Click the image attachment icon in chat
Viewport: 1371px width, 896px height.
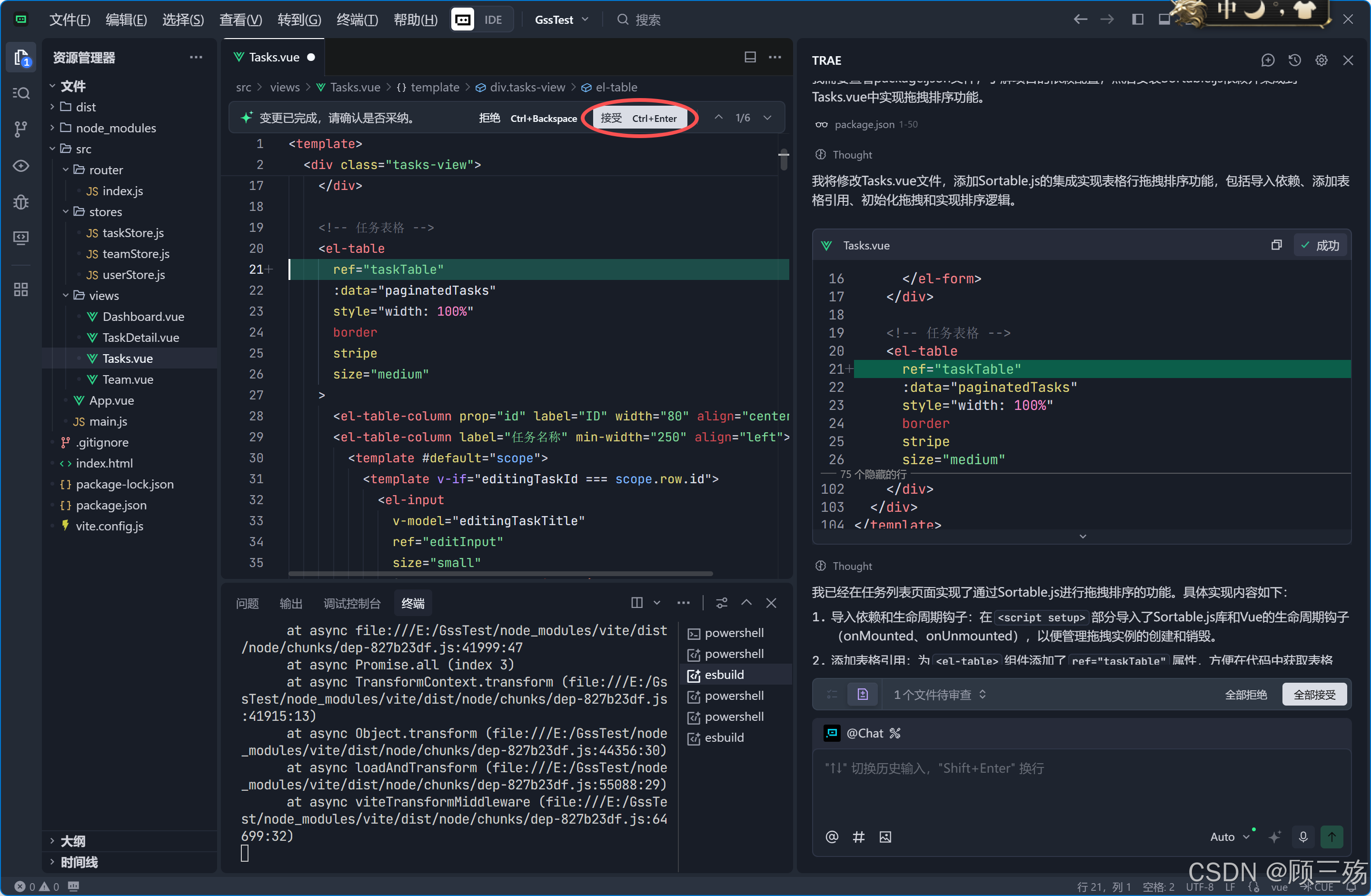coord(885,836)
